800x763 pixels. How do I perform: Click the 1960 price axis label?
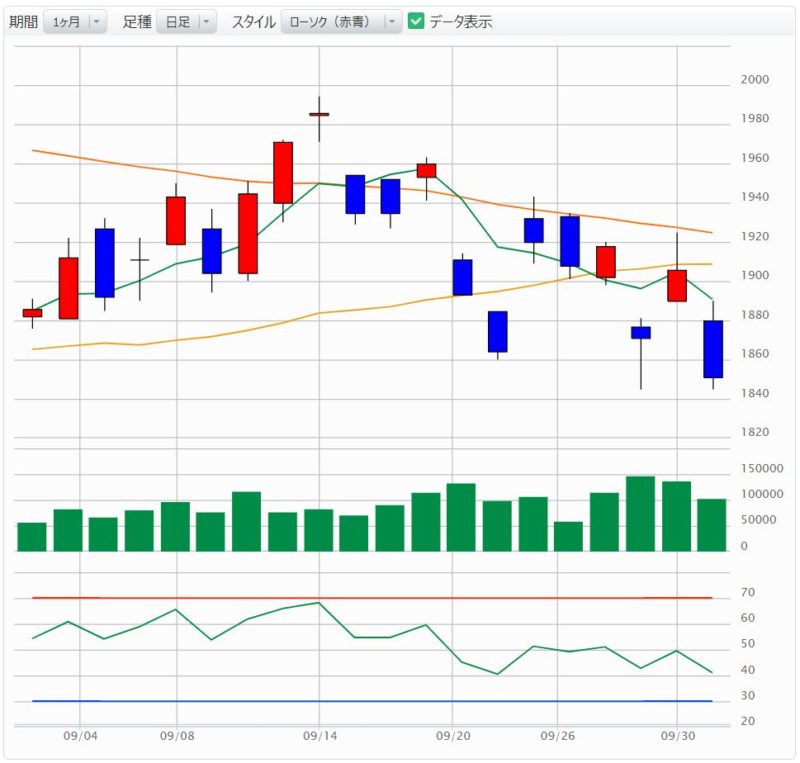click(755, 158)
